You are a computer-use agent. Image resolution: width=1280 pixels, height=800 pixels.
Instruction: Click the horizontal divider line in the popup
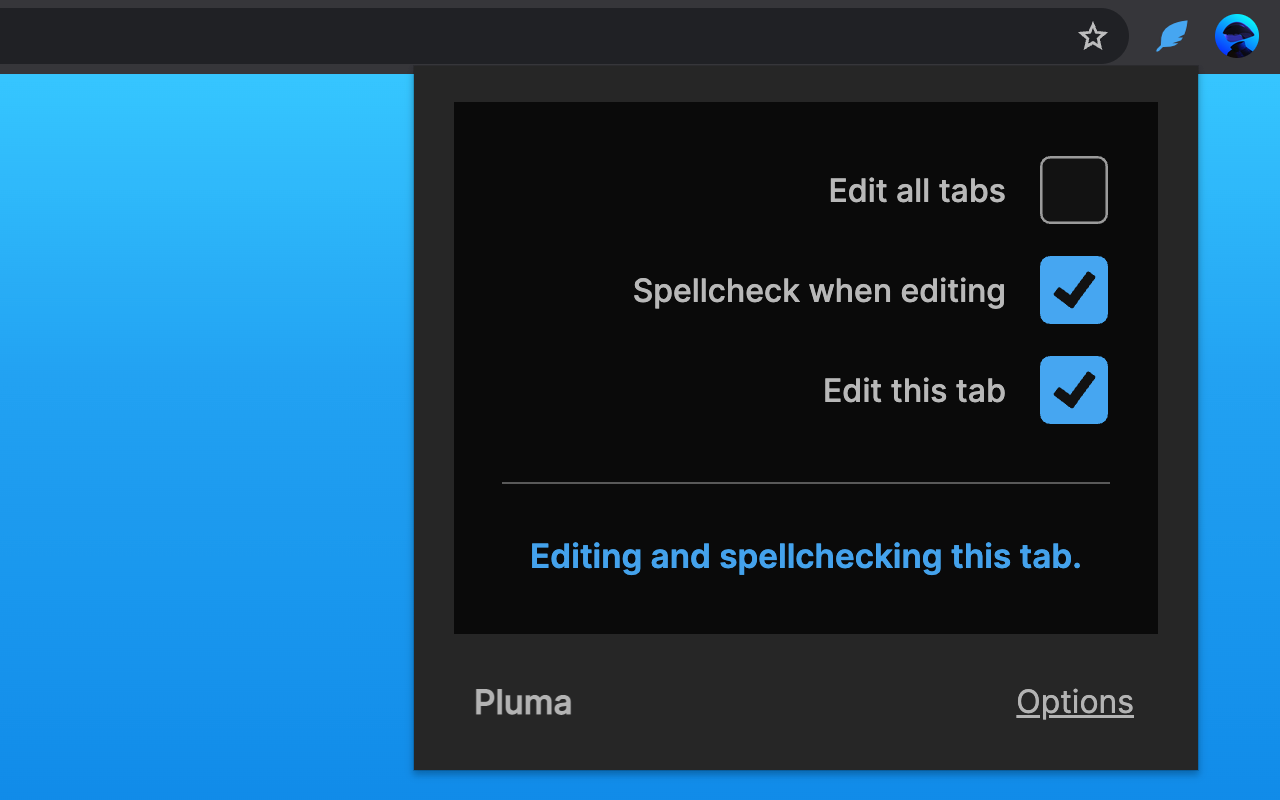805,483
